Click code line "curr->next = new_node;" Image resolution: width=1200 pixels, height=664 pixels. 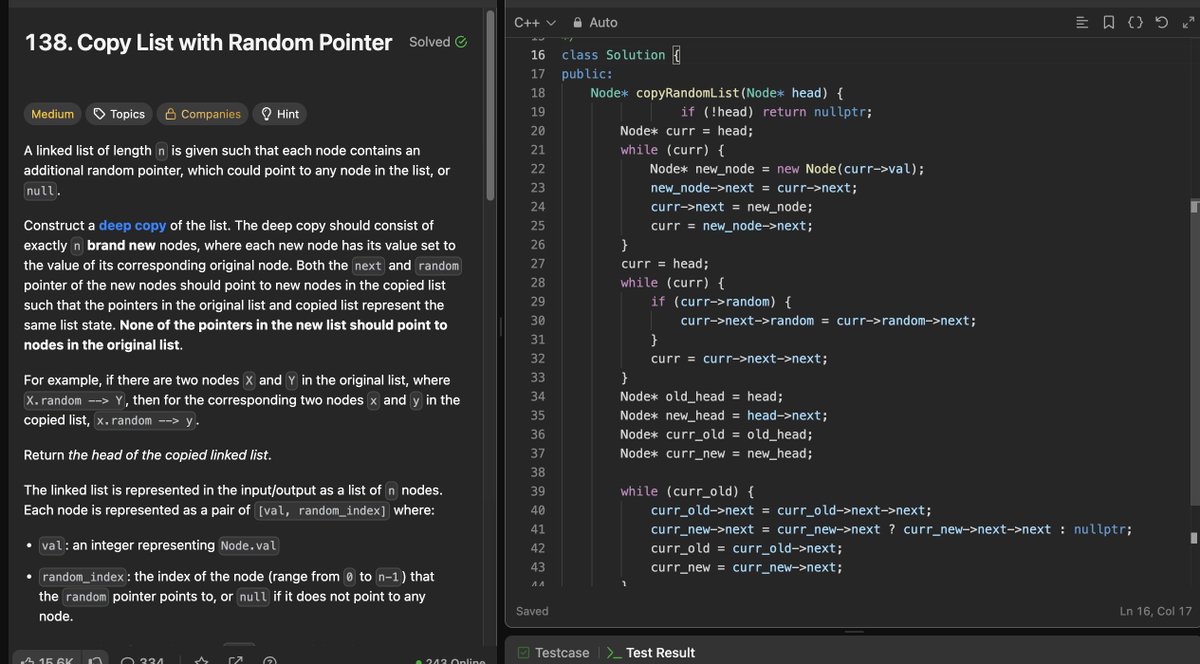[x=732, y=207]
